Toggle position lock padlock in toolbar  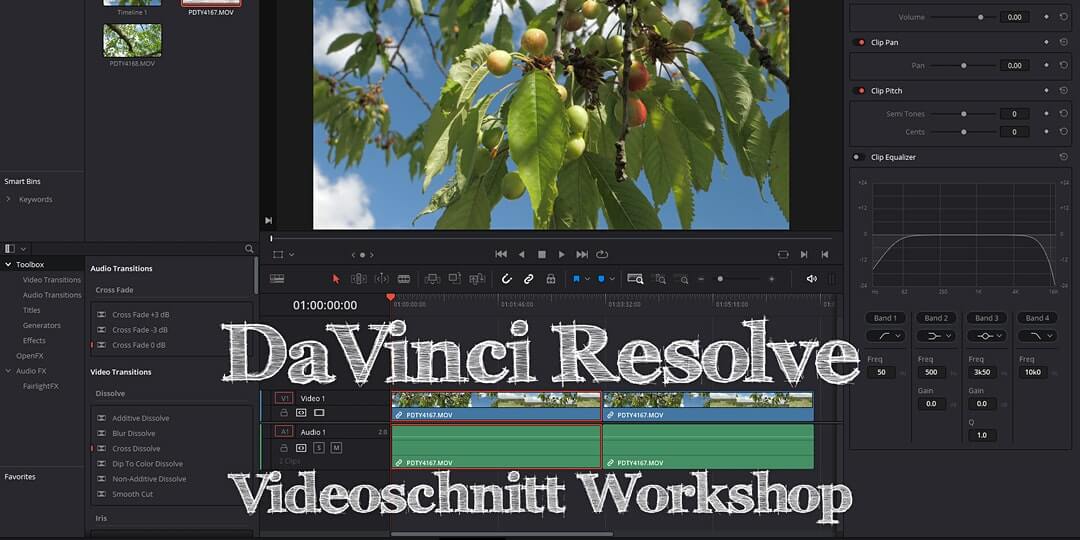pyautogui.click(x=550, y=279)
